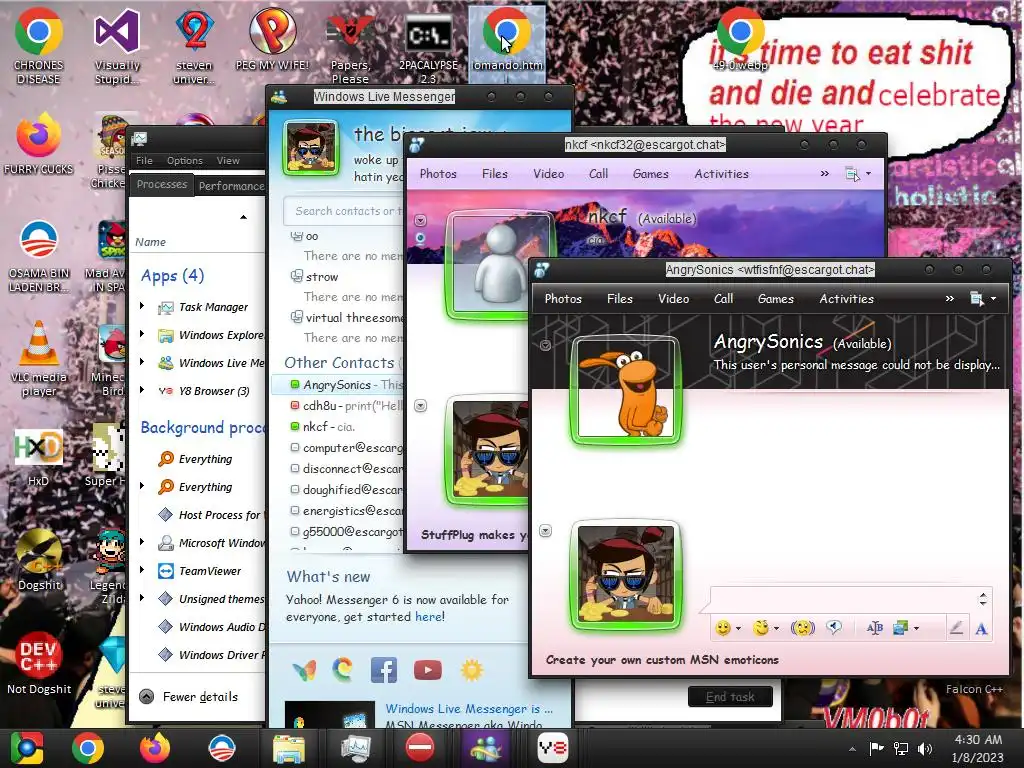Click the text style AB icon
Screen dimensions: 1024x768
click(874, 628)
